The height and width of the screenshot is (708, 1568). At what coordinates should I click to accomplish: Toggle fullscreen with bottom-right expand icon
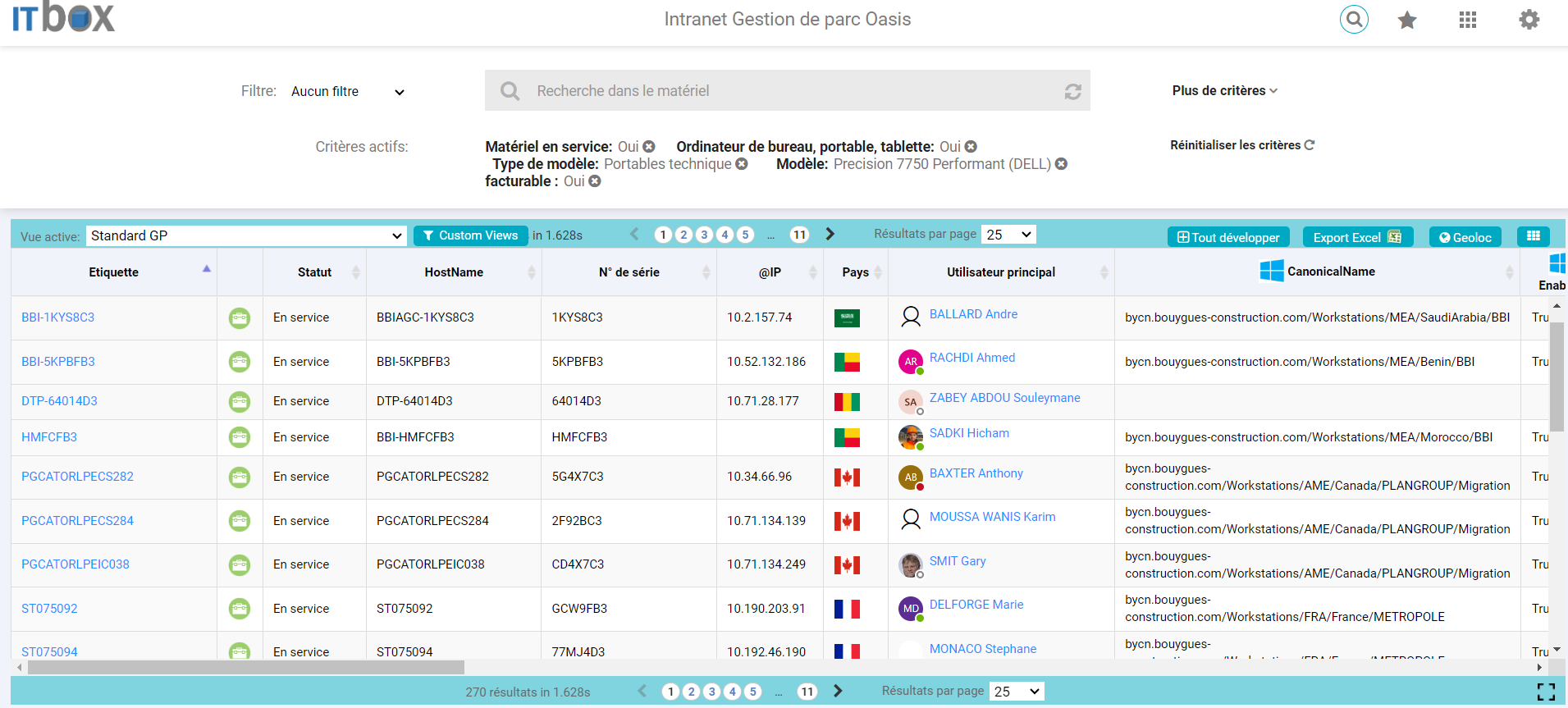1546,692
